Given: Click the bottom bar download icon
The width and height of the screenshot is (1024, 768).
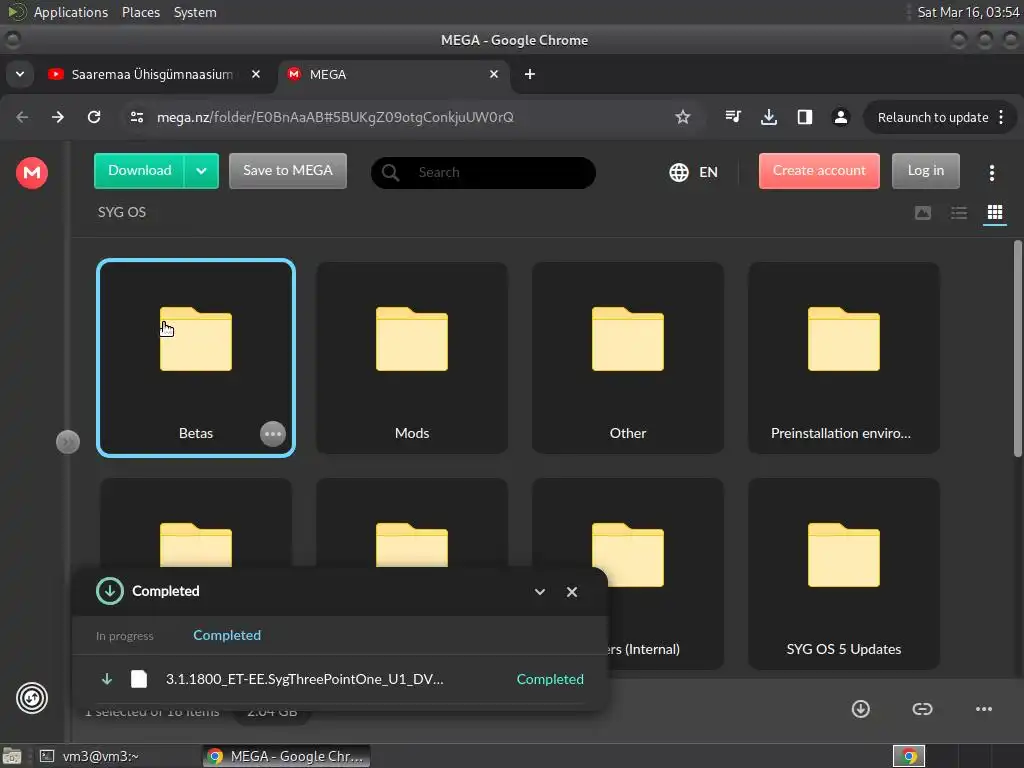Looking at the screenshot, I should point(861,709).
